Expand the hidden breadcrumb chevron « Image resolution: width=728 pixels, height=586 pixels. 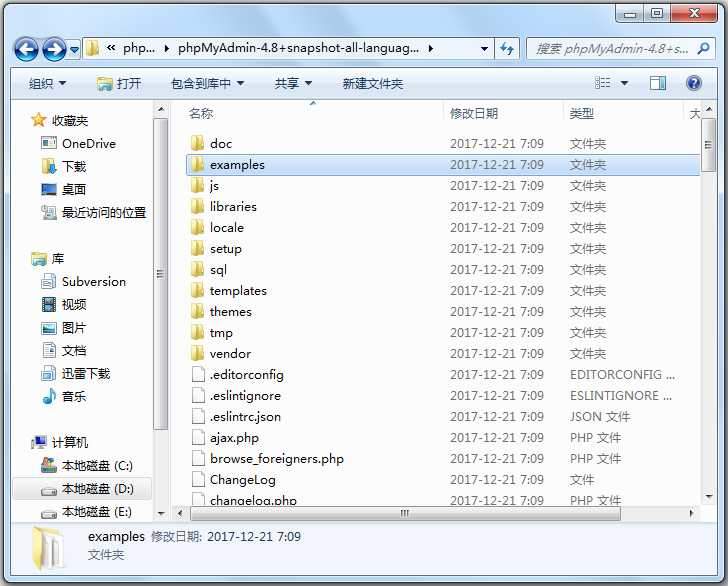coord(111,48)
